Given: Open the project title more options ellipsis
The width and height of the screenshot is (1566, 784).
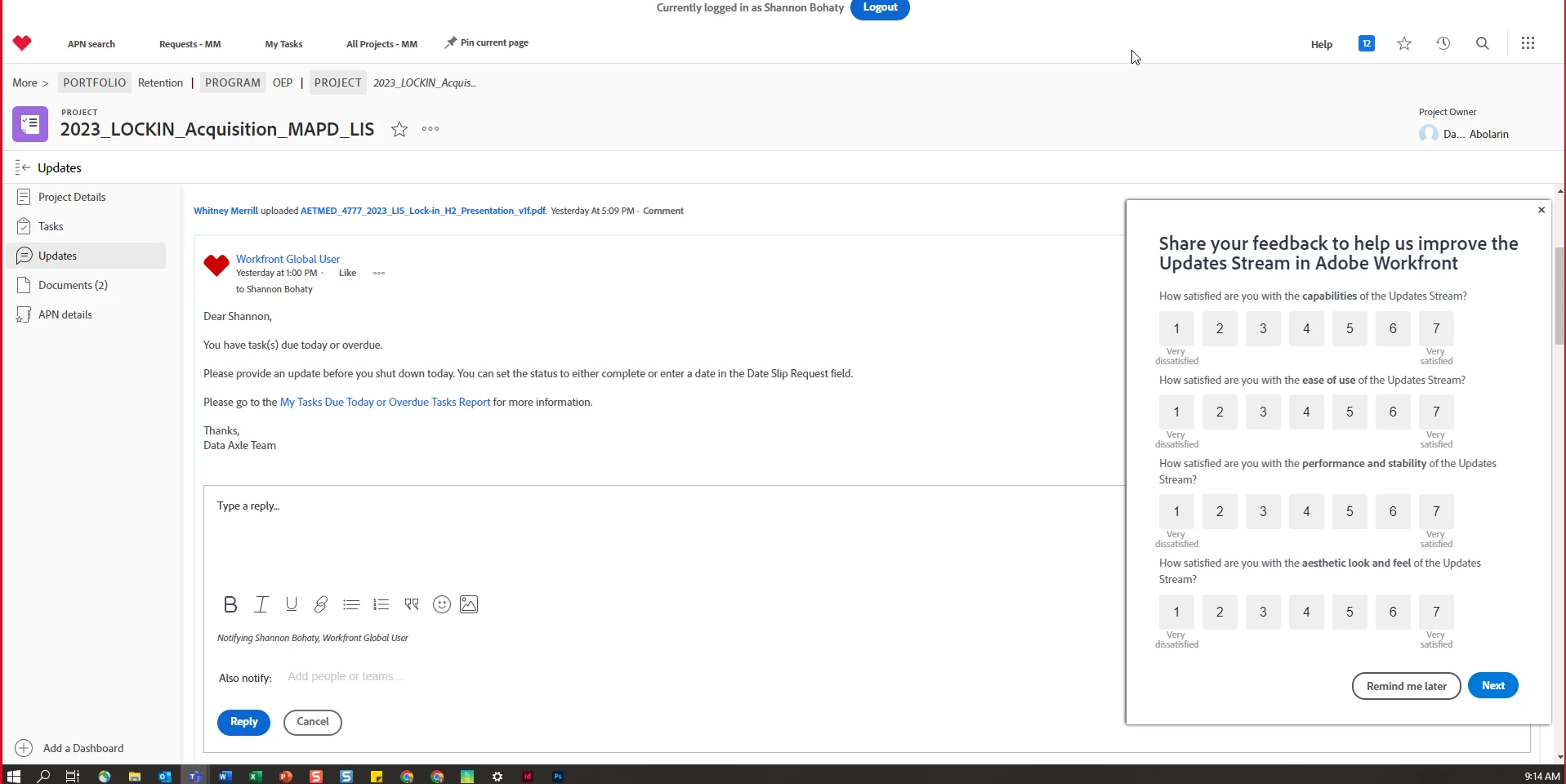Looking at the screenshot, I should [431, 129].
